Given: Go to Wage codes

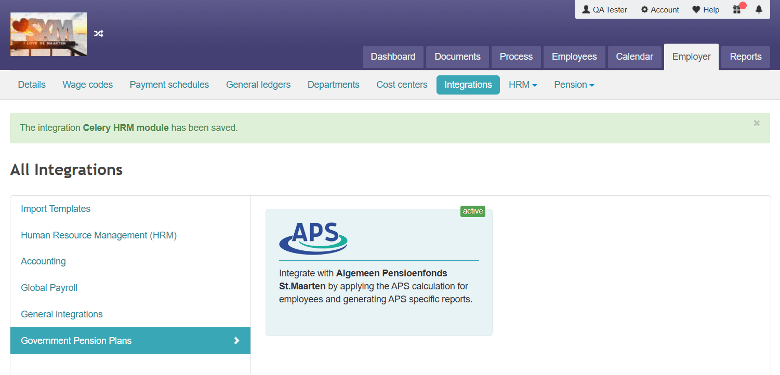Looking at the screenshot, I should click(88, 85).
